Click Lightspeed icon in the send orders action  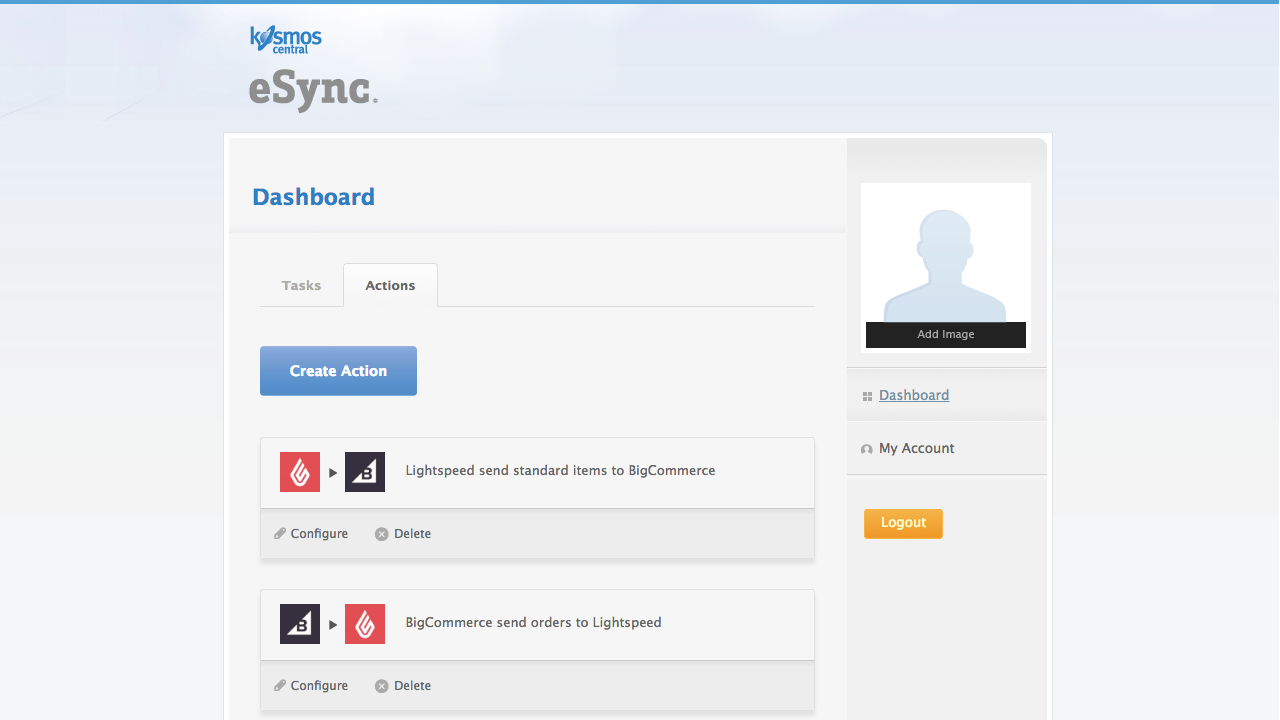[365, 624]
